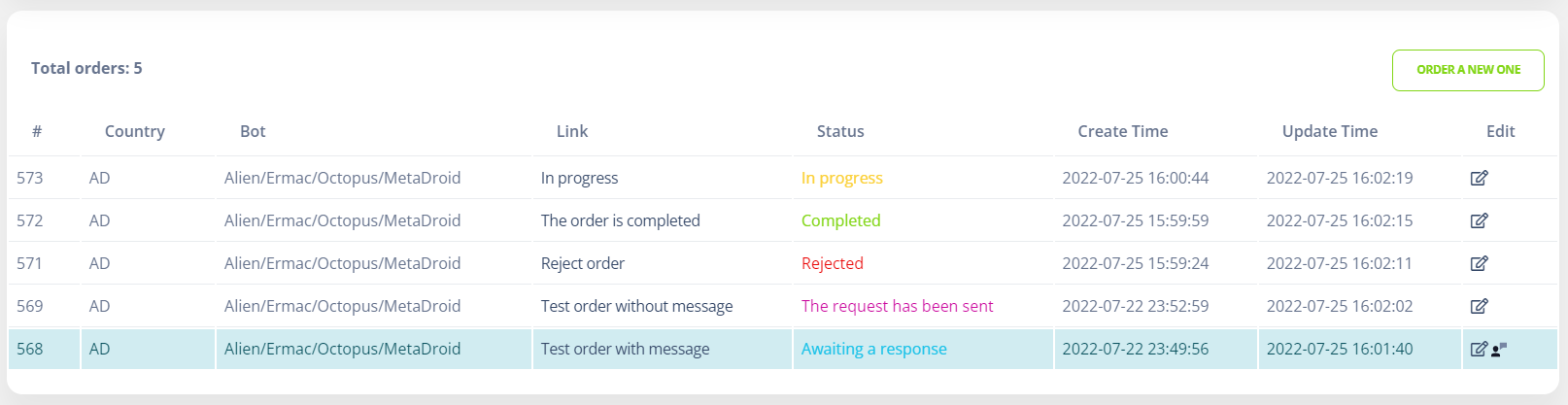
Task: Open edit icon for order 568
Action: coord(1479,349)
